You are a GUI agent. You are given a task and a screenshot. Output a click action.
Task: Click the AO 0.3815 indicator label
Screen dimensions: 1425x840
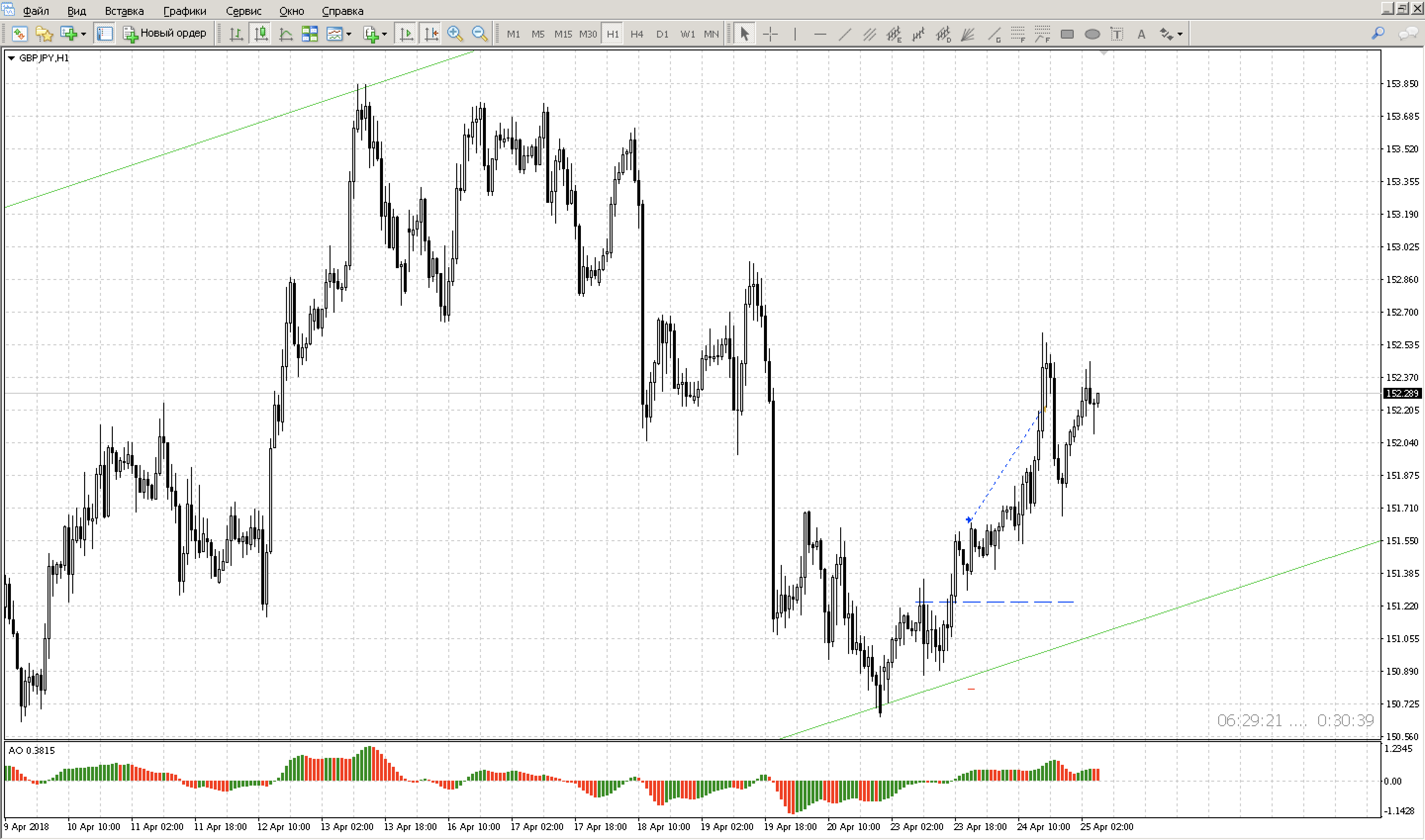[x=32, y=750]
